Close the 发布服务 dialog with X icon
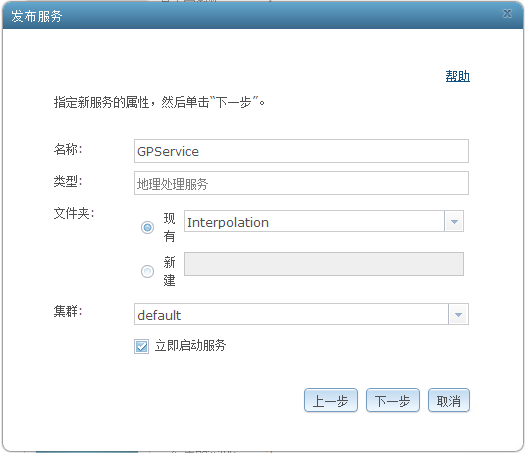525x453 pixels. [507, 14]
